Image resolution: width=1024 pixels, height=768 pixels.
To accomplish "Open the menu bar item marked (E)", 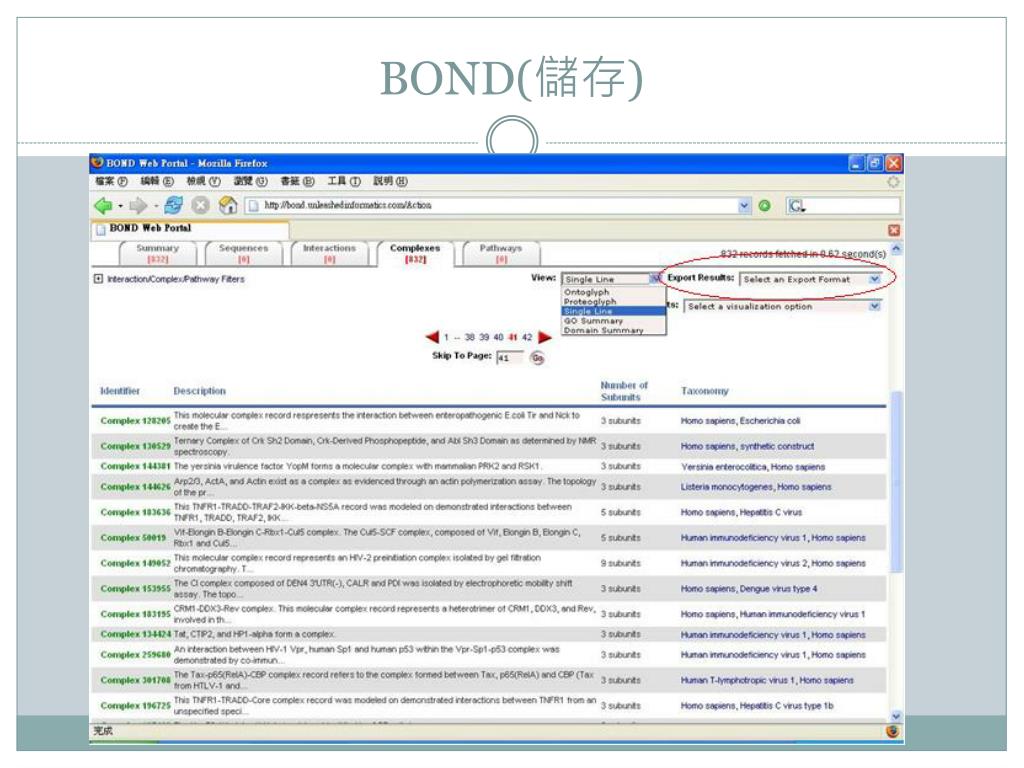I will pos(157,182).
